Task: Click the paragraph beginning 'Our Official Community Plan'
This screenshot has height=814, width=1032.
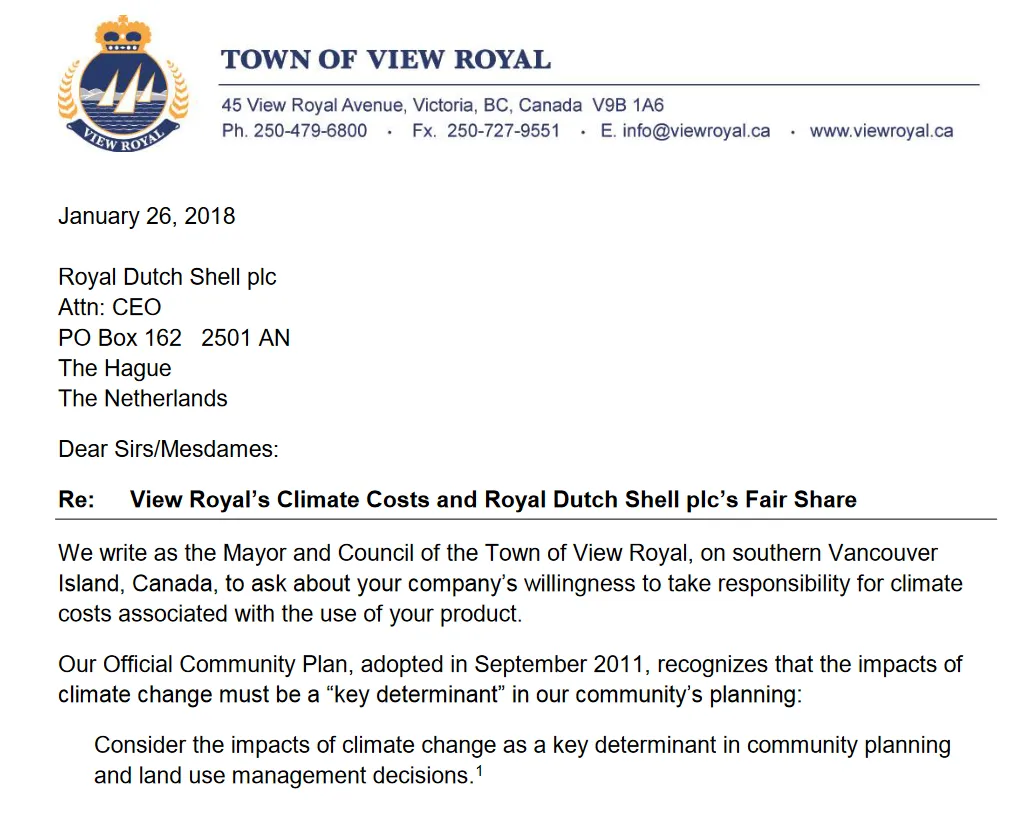Action: tap(510, 679)
